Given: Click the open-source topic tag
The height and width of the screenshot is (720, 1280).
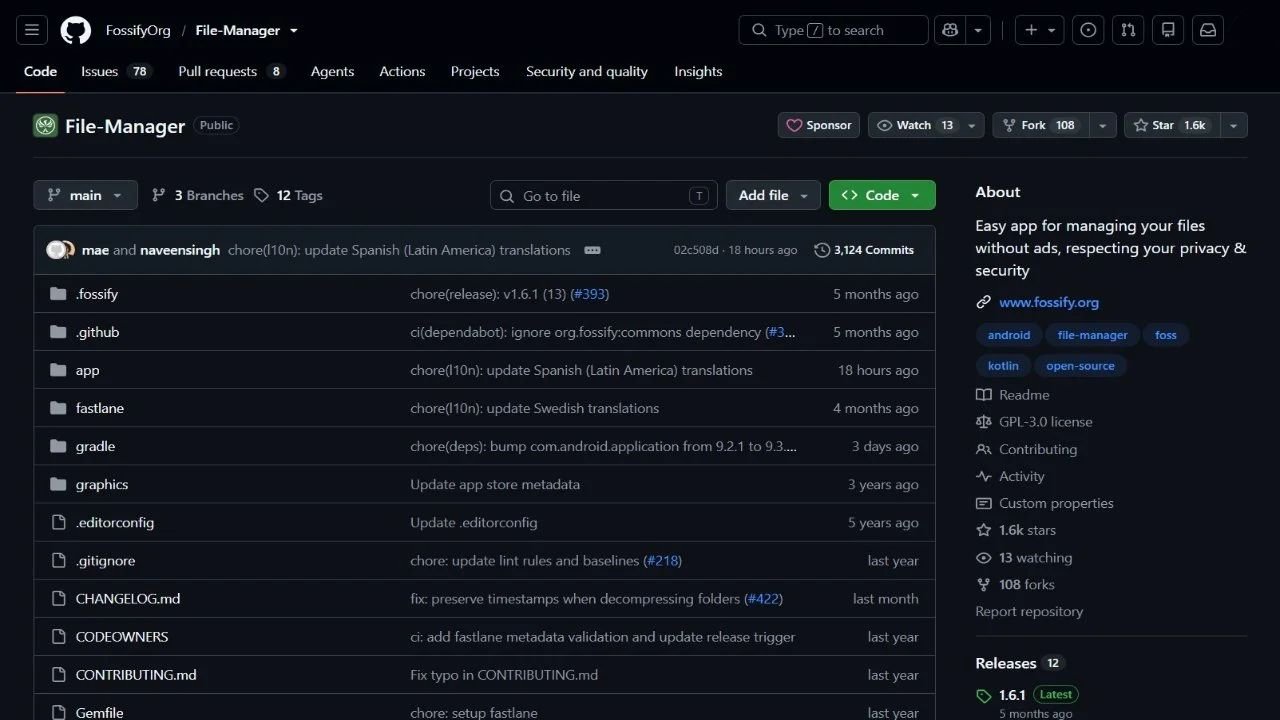Looking at the screenshot, I should pos(1080,366).
